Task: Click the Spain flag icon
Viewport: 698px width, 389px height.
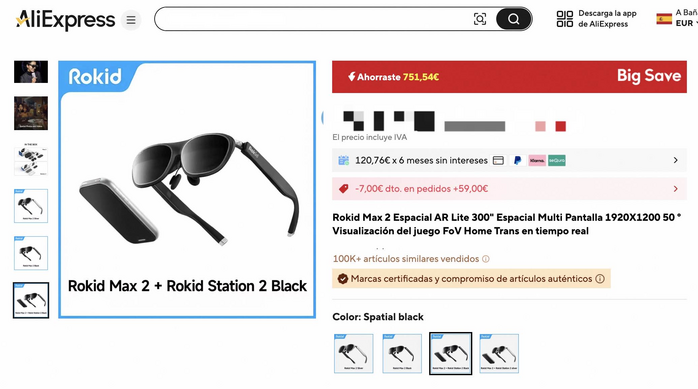Action: (x=664, y=19)
